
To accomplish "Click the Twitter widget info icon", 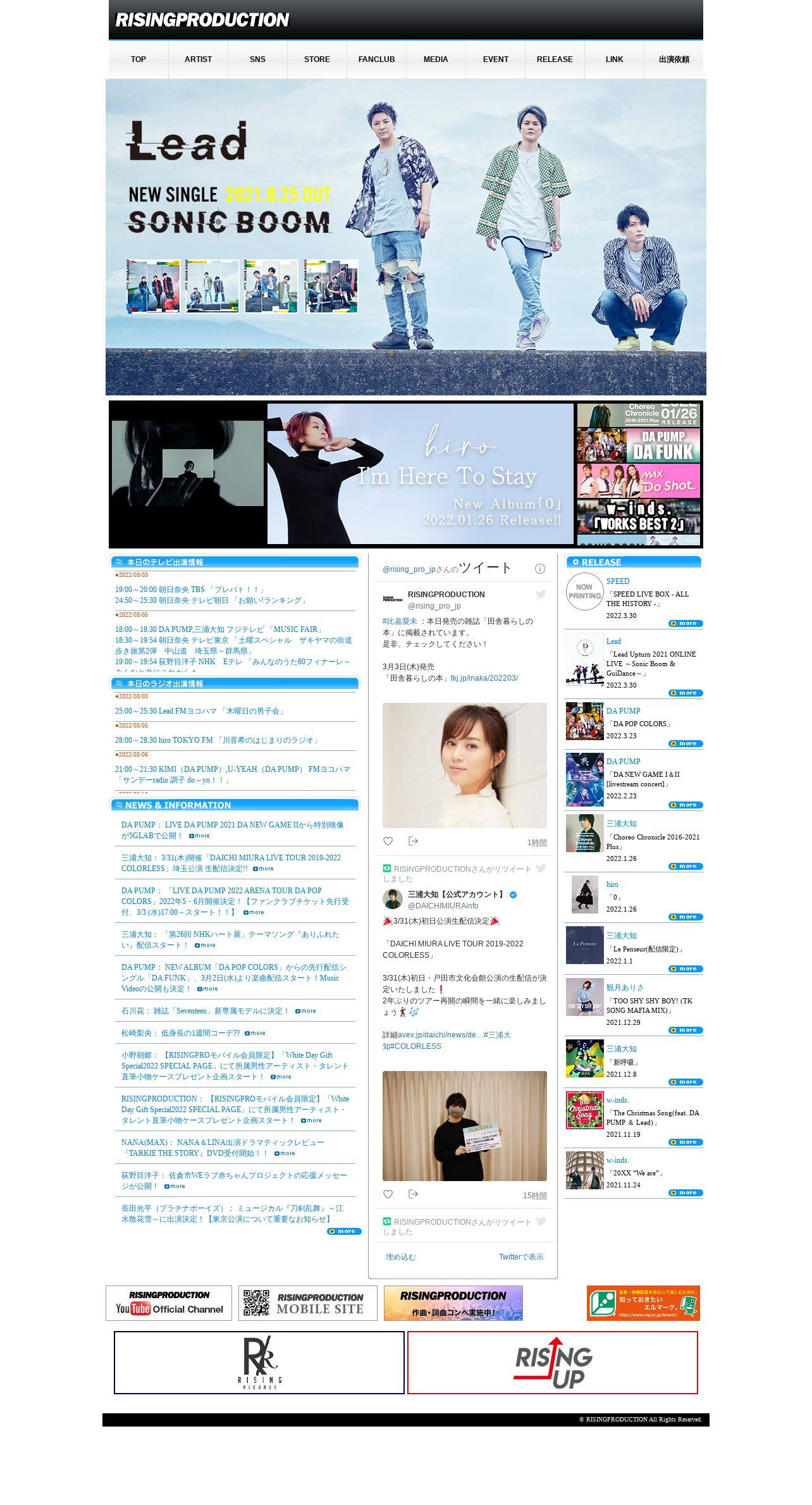I will (x=539, y=569).
